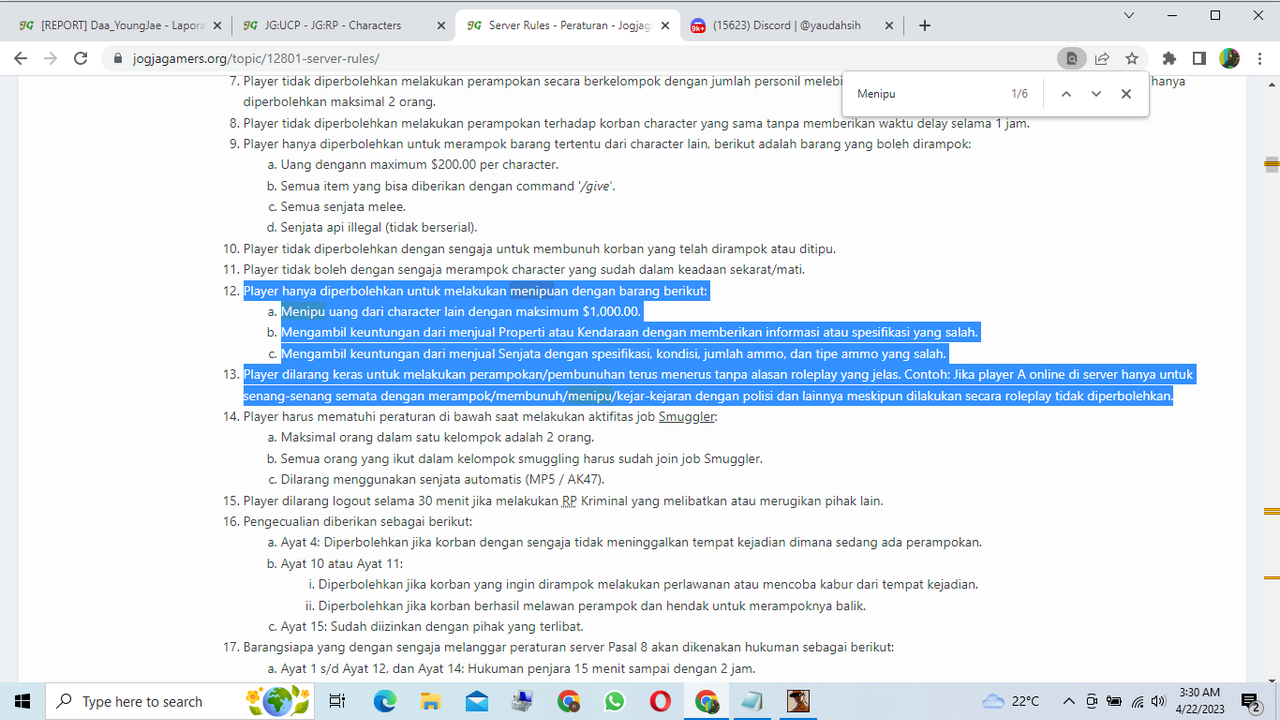Click the '1/6' find match counter
The image size is (1280, 720).
pyautogui.click(x=1019, y=94)
